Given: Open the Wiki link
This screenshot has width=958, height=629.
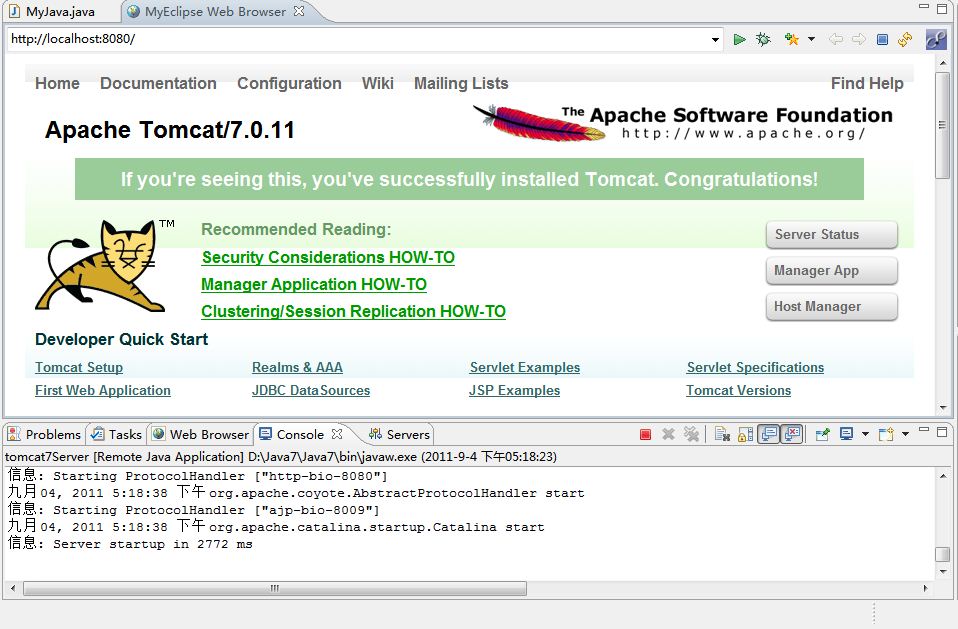Looking at the screenshot, I should [x=378, y=84].
